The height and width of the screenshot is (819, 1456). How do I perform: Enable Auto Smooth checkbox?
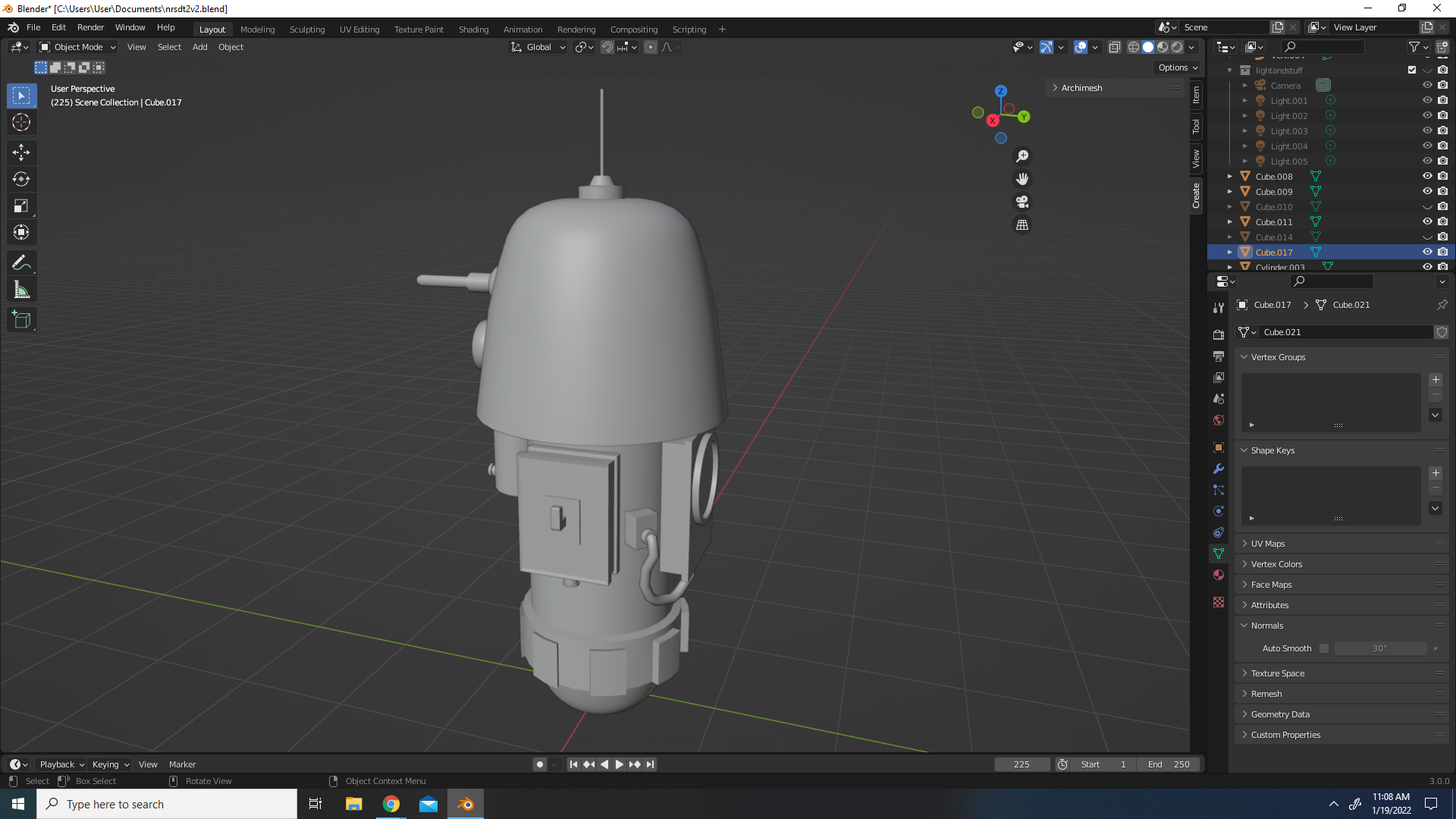[1324, 648]
